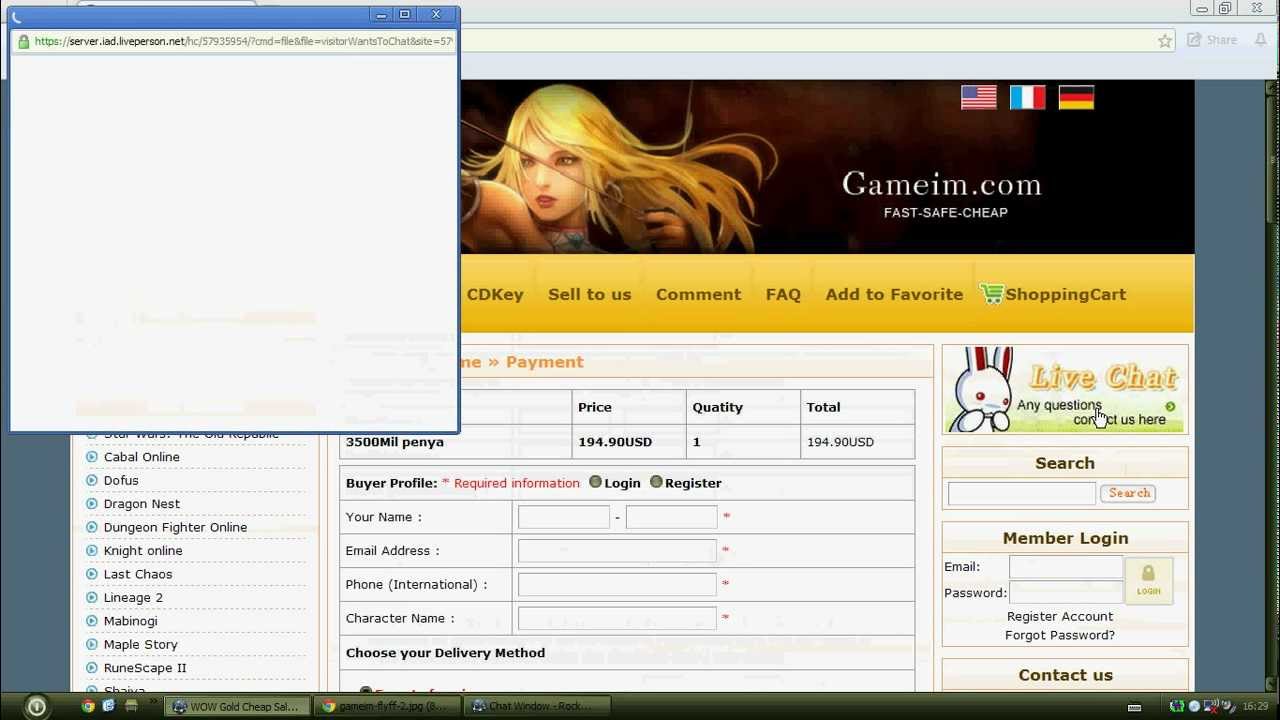Click the Start button on the taskbar

tap(36, 706)
